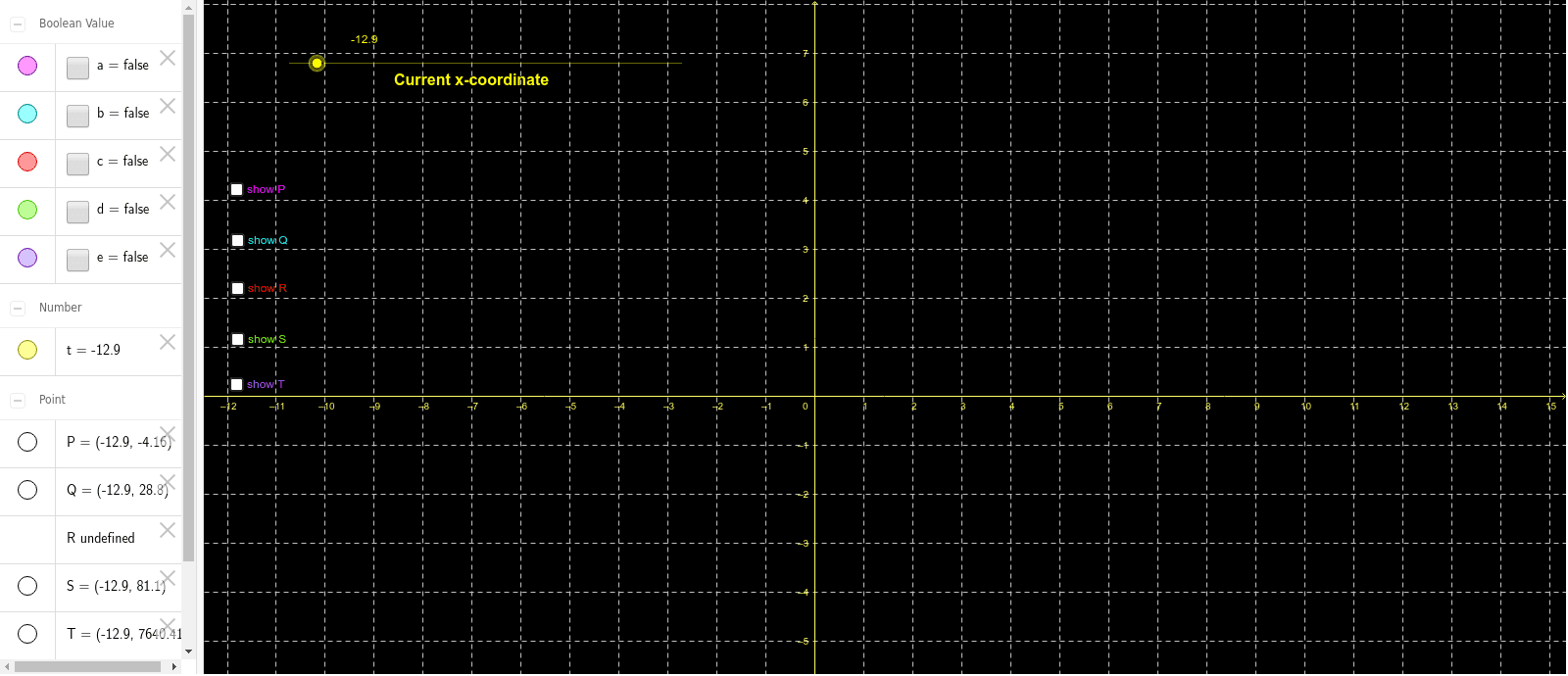Click the scroll left arrow at panel bottom
The height and width of the screenshot is (676, 1568).
click(7, 666)
